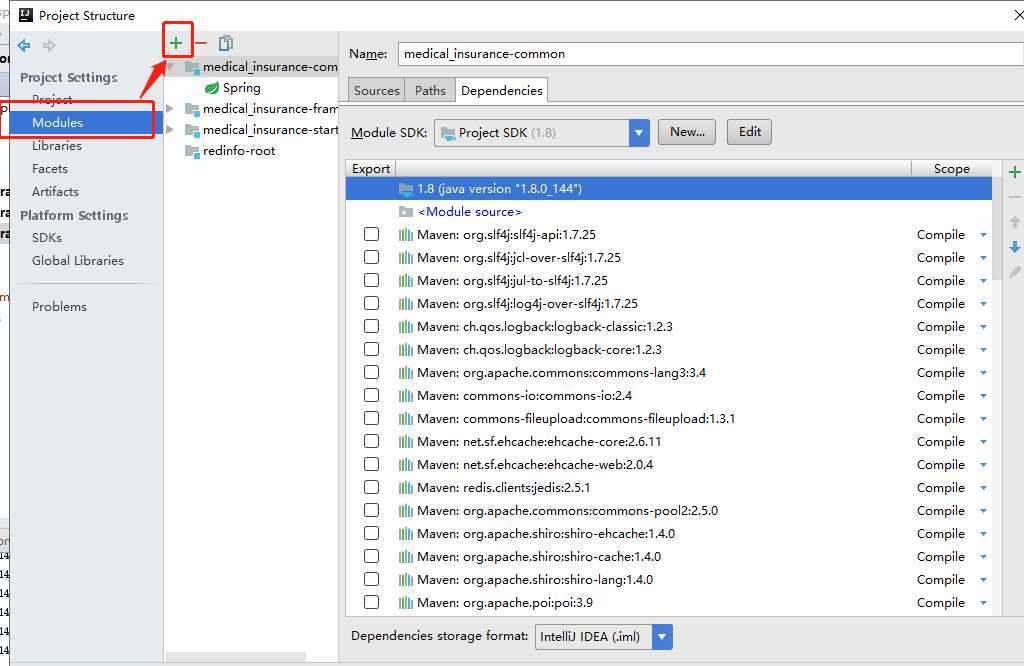Open Facets settings
Image resolution: width=1024 pixels, height=666 pixels.
50,168
